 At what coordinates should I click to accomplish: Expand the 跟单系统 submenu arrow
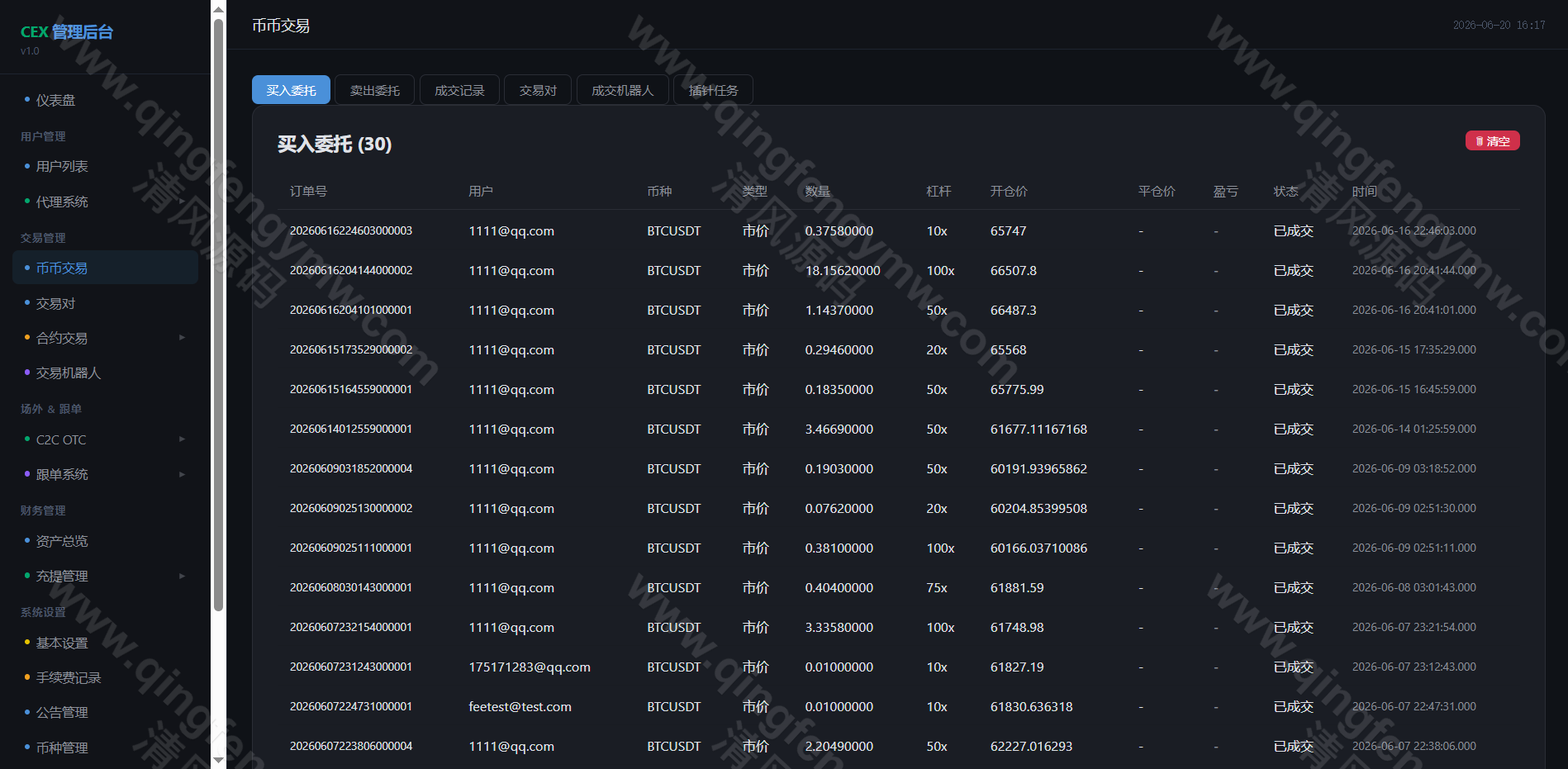pyautogui.click(x=182, y=474)
